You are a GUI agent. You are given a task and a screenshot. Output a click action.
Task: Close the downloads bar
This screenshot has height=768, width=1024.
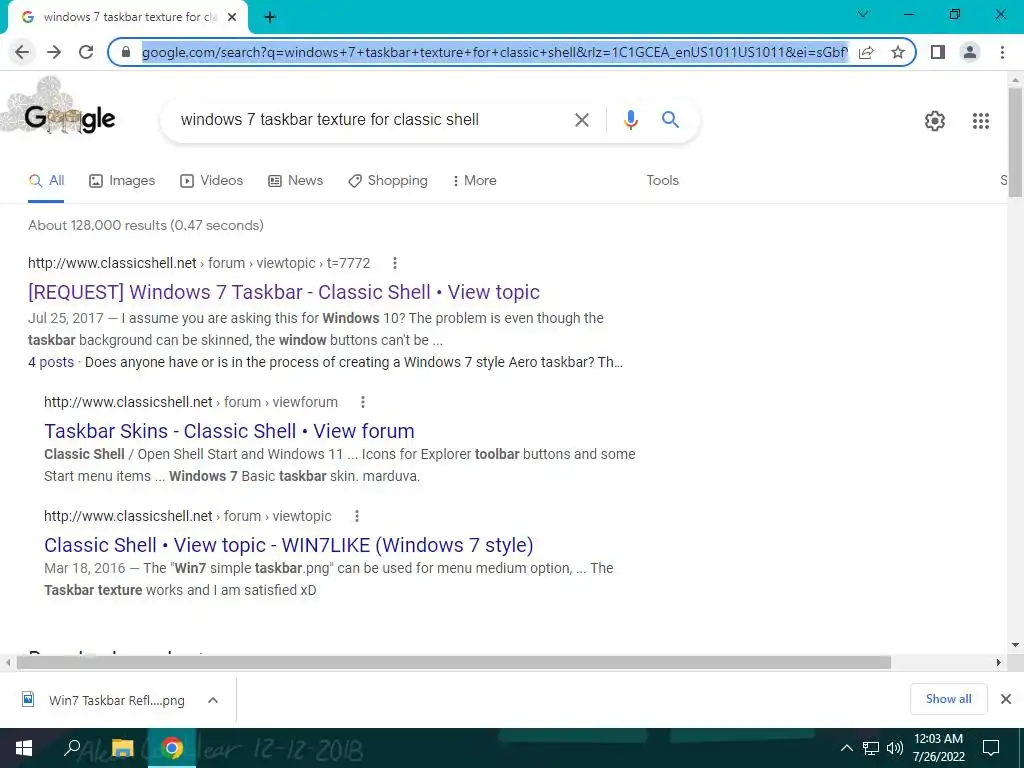(1006, 699)
